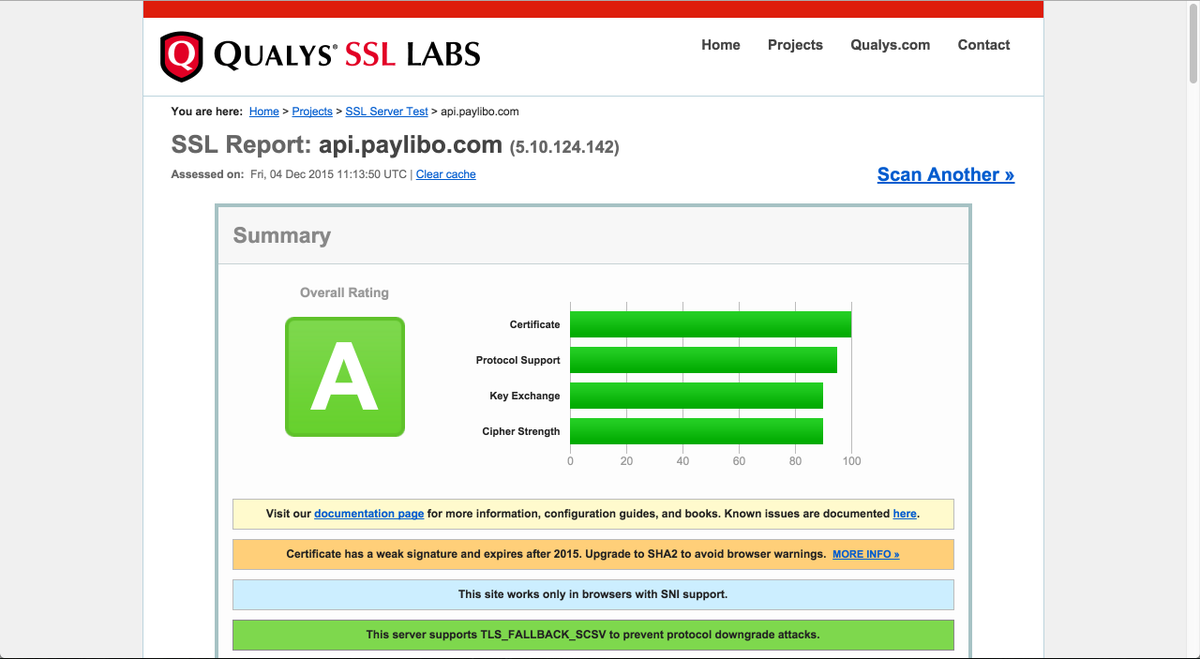The width and height of the screenshot is (1200, 659).
Task: Click the Summary section heading
Action: (x=282, y=236)
